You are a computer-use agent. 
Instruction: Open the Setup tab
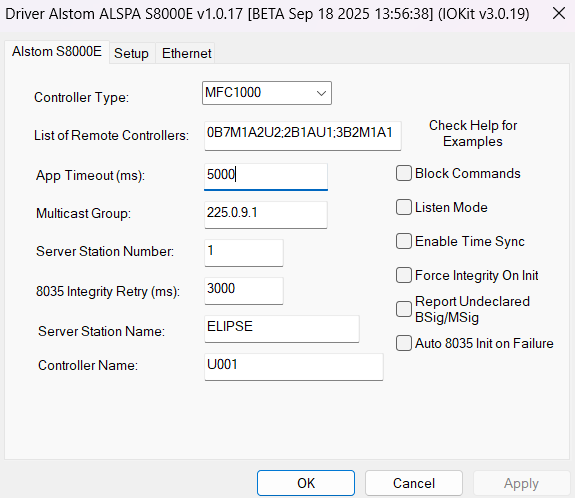131,54
